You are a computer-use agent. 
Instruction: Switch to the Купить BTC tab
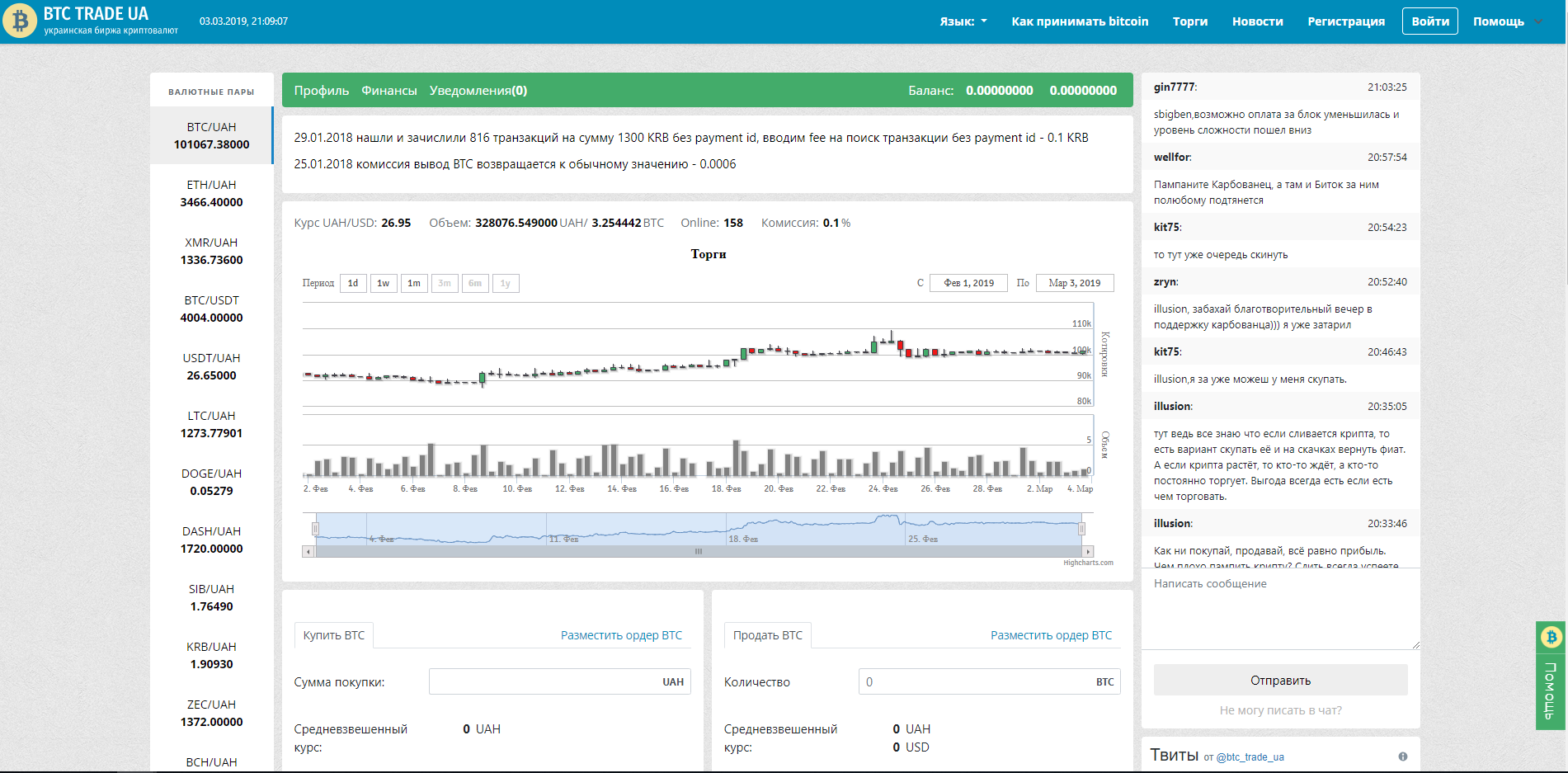(333, 635)
